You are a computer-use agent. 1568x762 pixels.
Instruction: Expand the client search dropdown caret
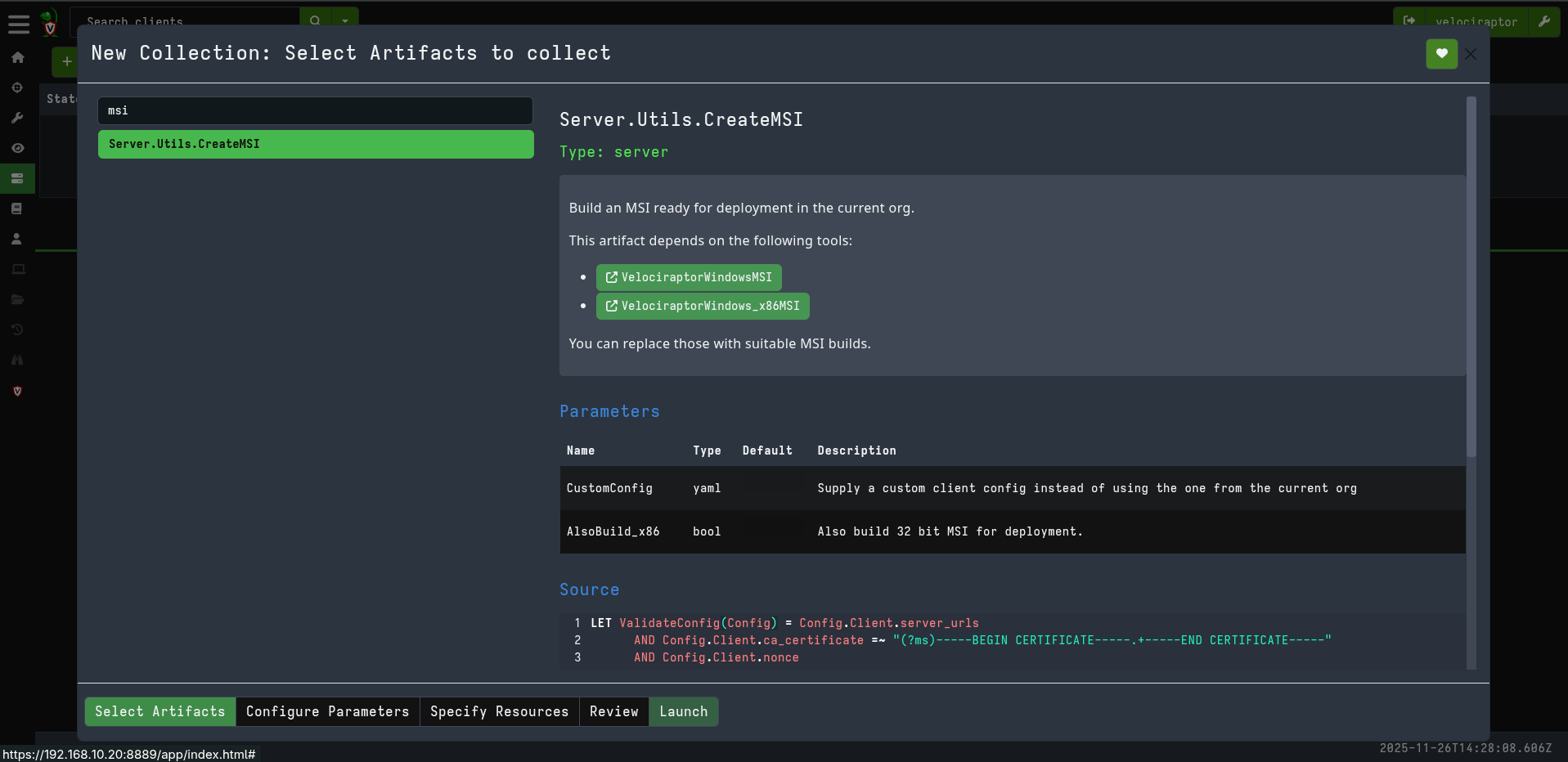pos(345,21)
